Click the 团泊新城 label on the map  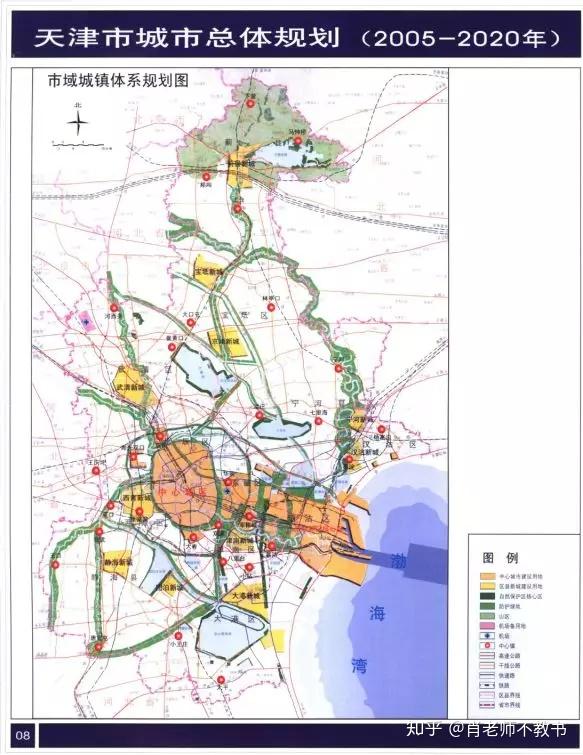point(169,588)
